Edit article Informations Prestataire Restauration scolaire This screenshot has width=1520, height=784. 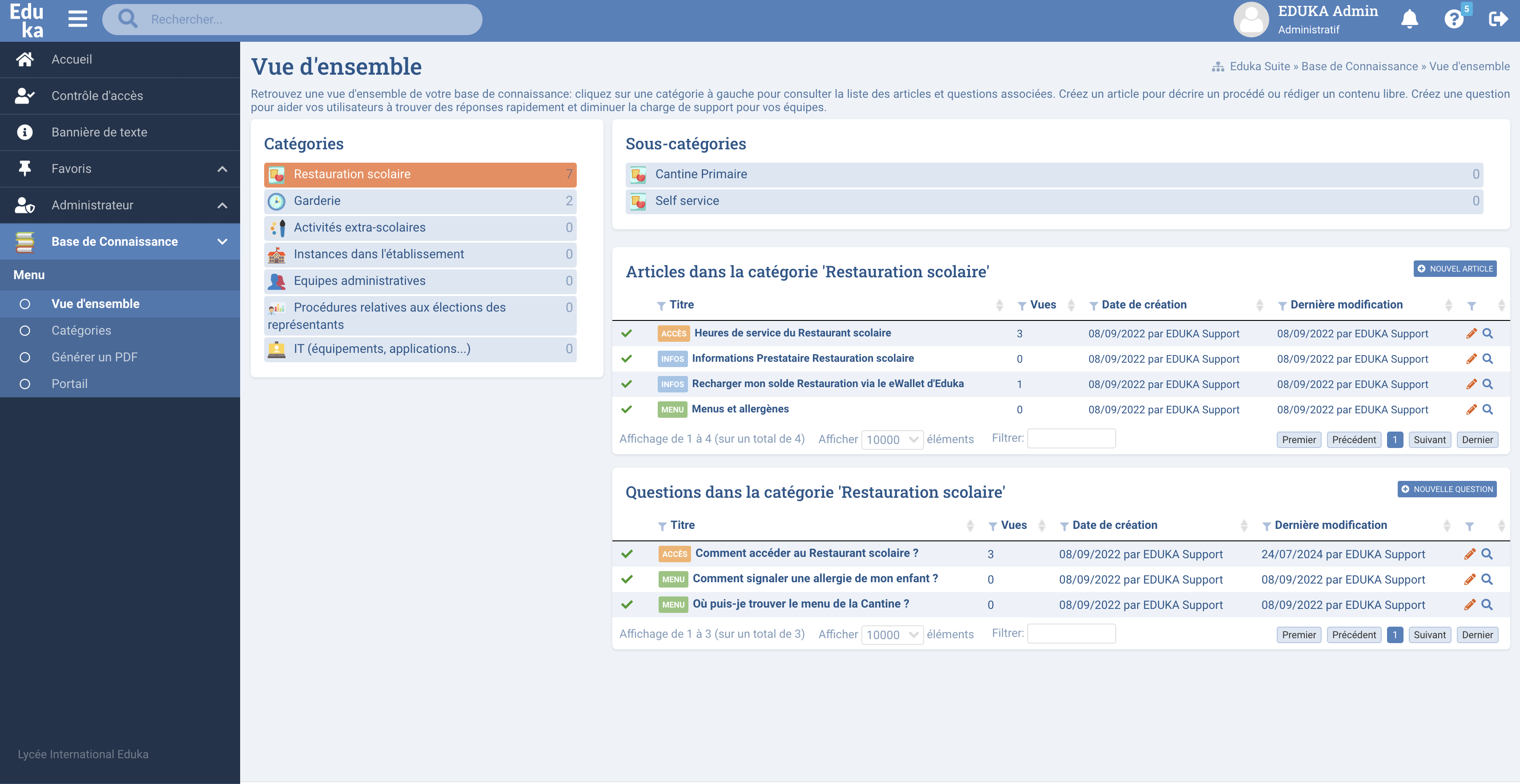point(1471,359)
